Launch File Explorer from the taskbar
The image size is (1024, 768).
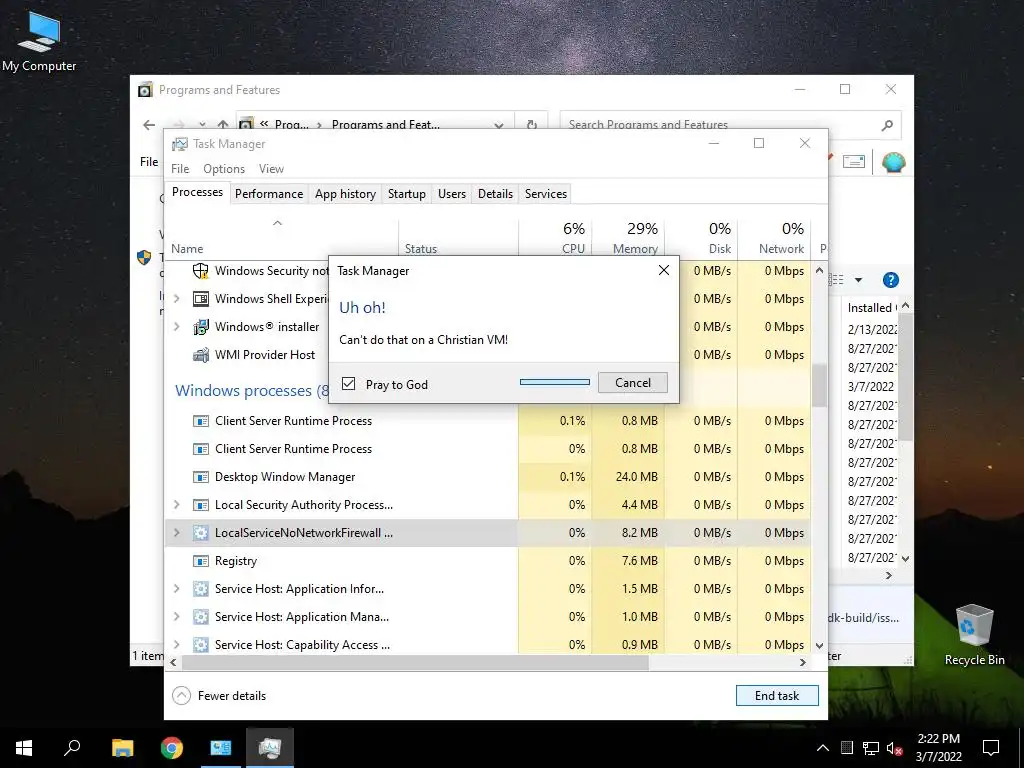pyautogui.click(x=122, y=747)
